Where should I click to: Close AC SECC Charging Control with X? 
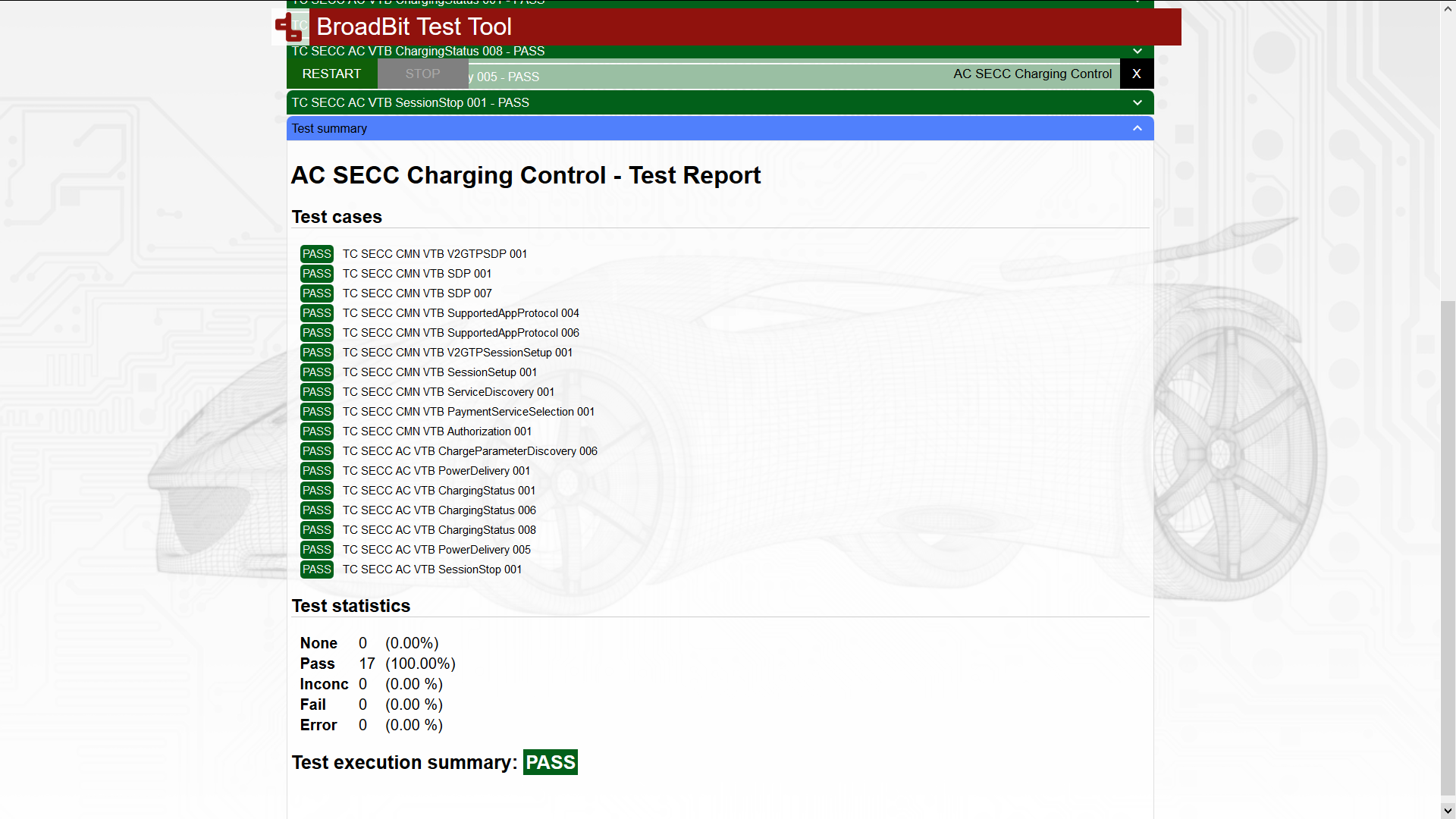point(1136,74)
